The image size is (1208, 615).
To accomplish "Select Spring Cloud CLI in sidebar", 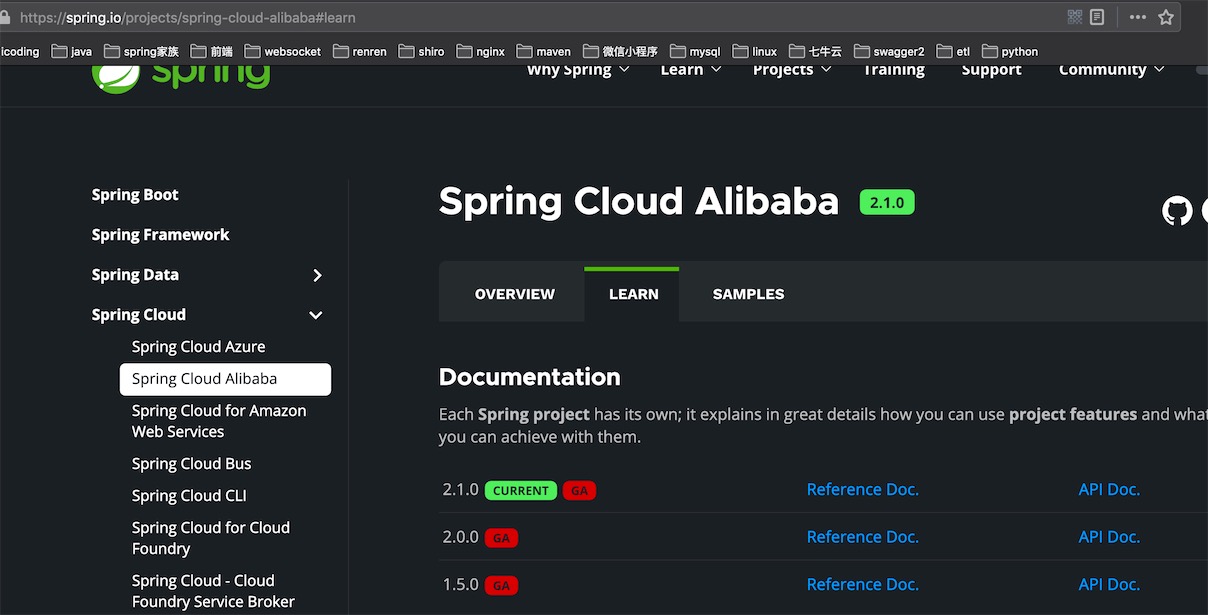I will (x=189, y=496).
